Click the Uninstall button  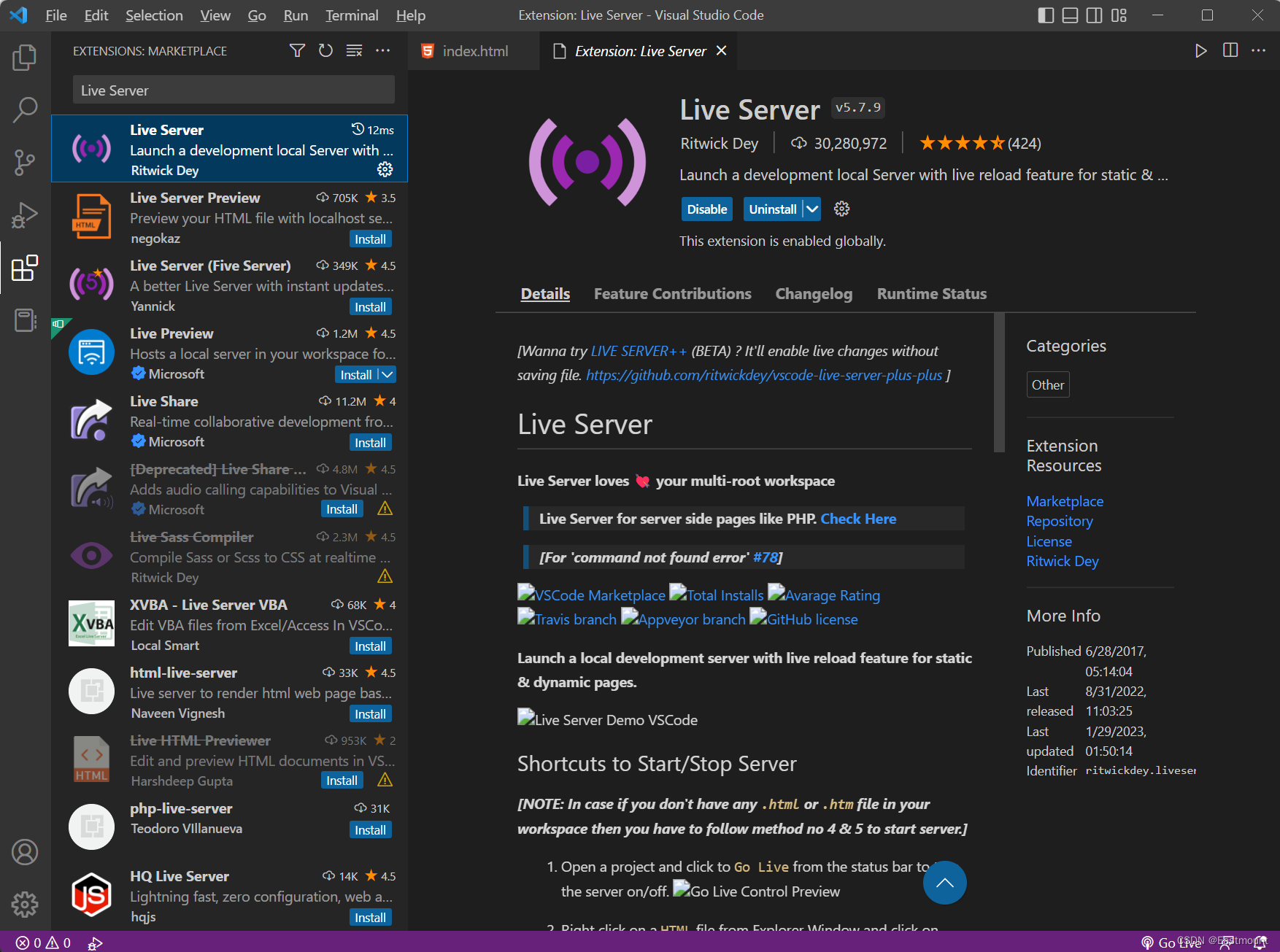(x=772, y=209)
